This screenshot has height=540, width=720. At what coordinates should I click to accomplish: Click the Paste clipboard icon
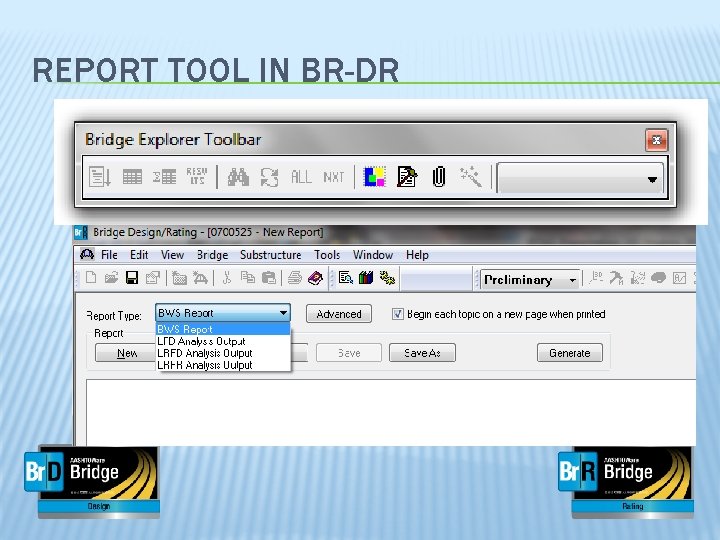(x=269, y=278)
